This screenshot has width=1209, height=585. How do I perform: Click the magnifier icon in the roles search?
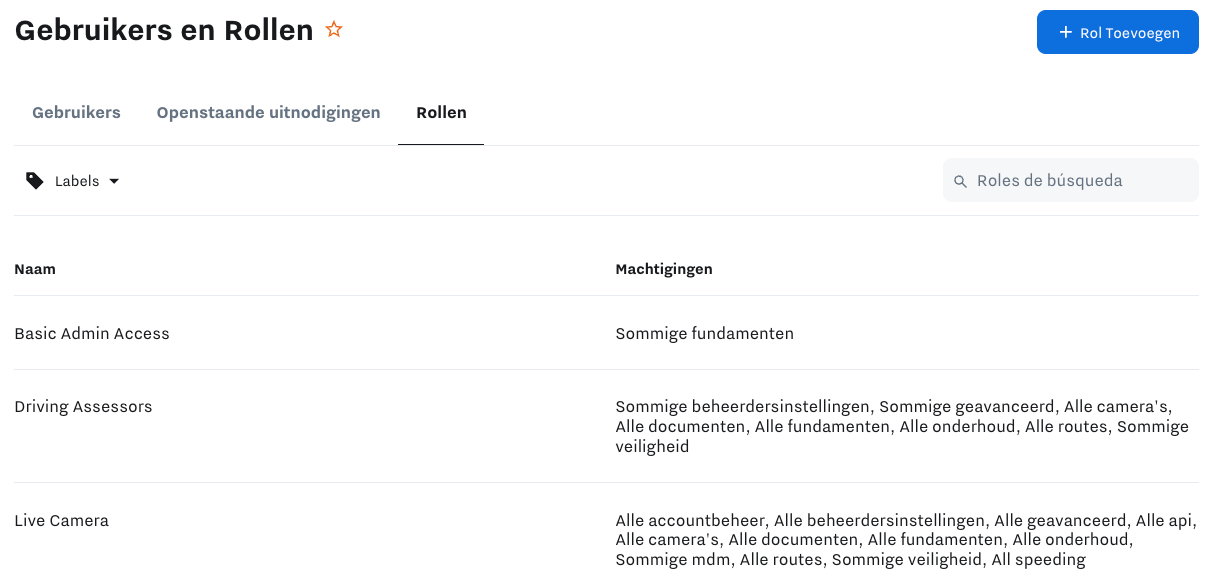pyautogui.click(x=960, y=181)
